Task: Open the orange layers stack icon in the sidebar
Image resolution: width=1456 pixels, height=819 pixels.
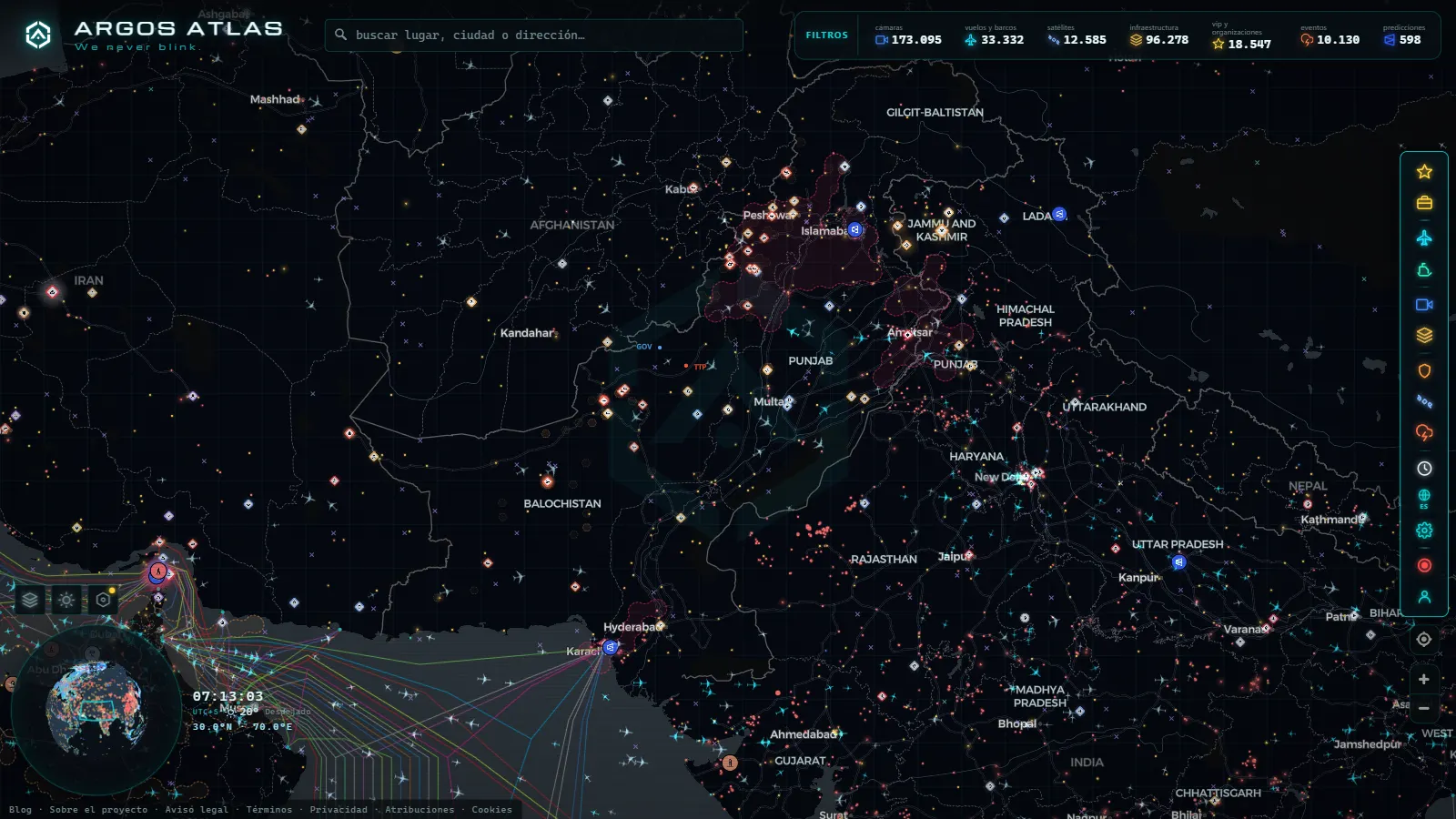Action: 1424,336
